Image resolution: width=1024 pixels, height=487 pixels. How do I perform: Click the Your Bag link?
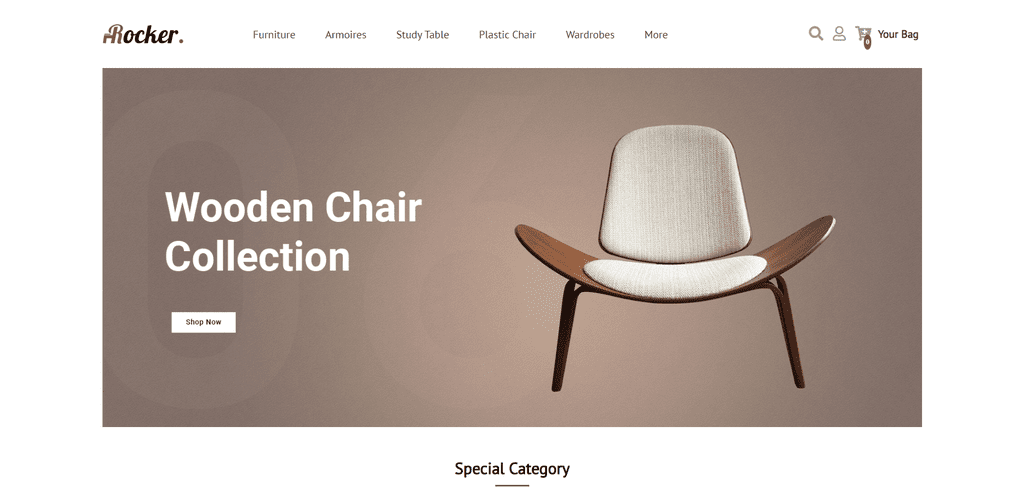[x=898, y=35]
